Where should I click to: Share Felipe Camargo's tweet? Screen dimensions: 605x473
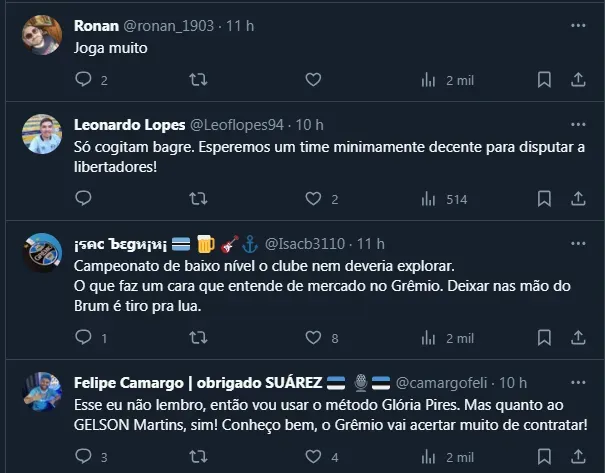[577, 457]
